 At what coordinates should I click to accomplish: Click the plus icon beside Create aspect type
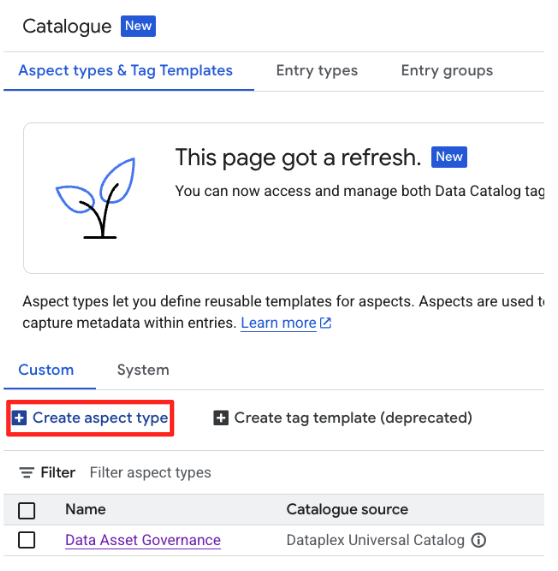click(x=19, y=418)
